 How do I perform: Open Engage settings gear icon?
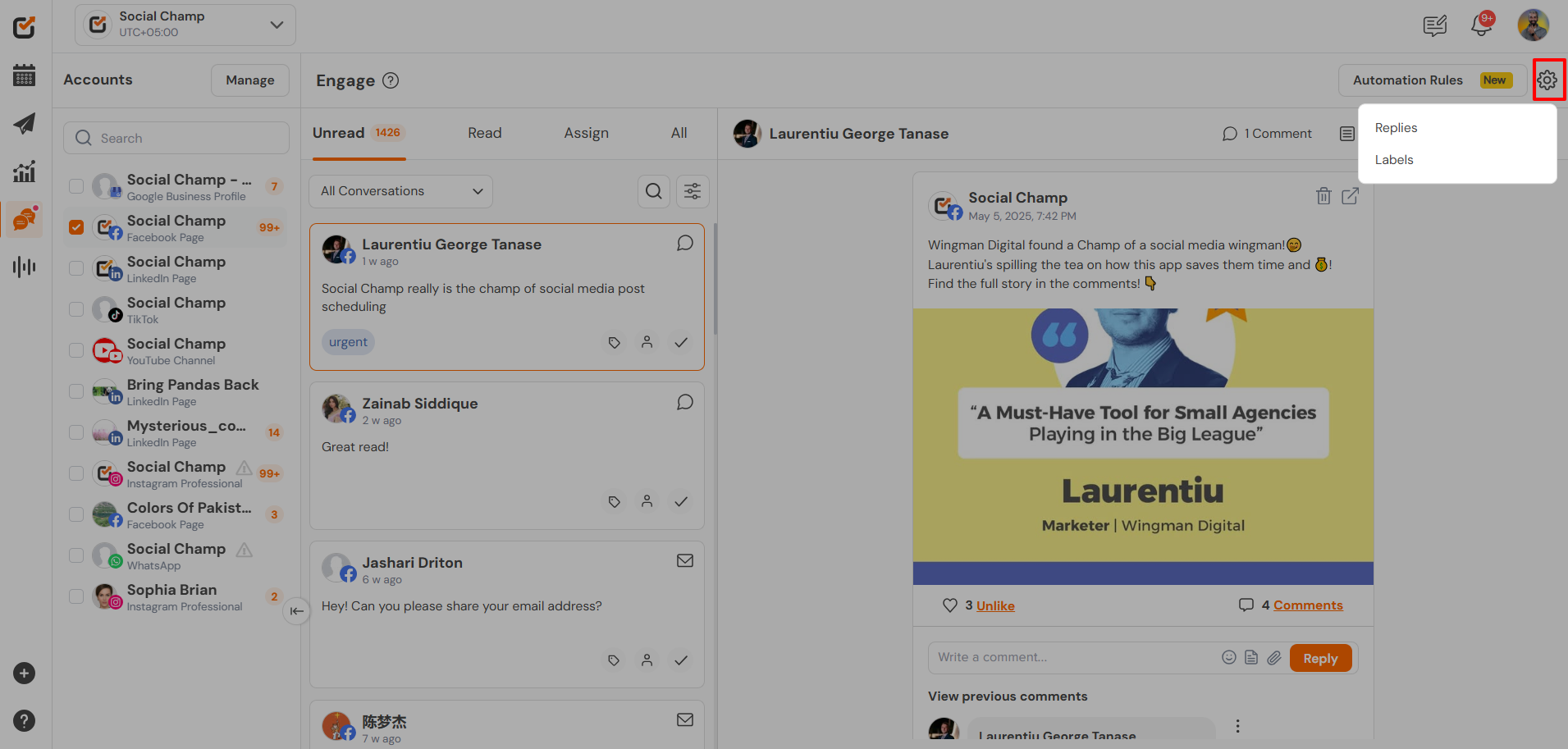(1547, 80)
